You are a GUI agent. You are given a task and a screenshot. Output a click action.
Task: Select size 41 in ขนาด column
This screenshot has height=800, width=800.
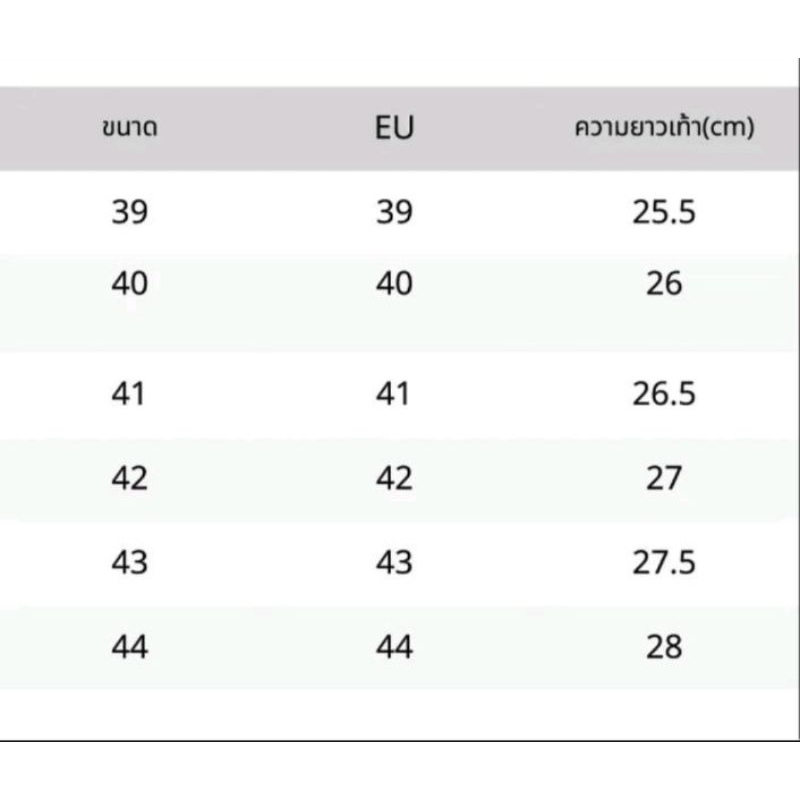coord(128,393)
